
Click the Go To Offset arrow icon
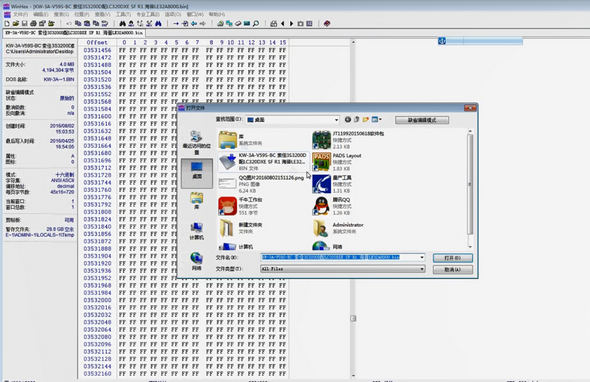[x=176, y=23]
